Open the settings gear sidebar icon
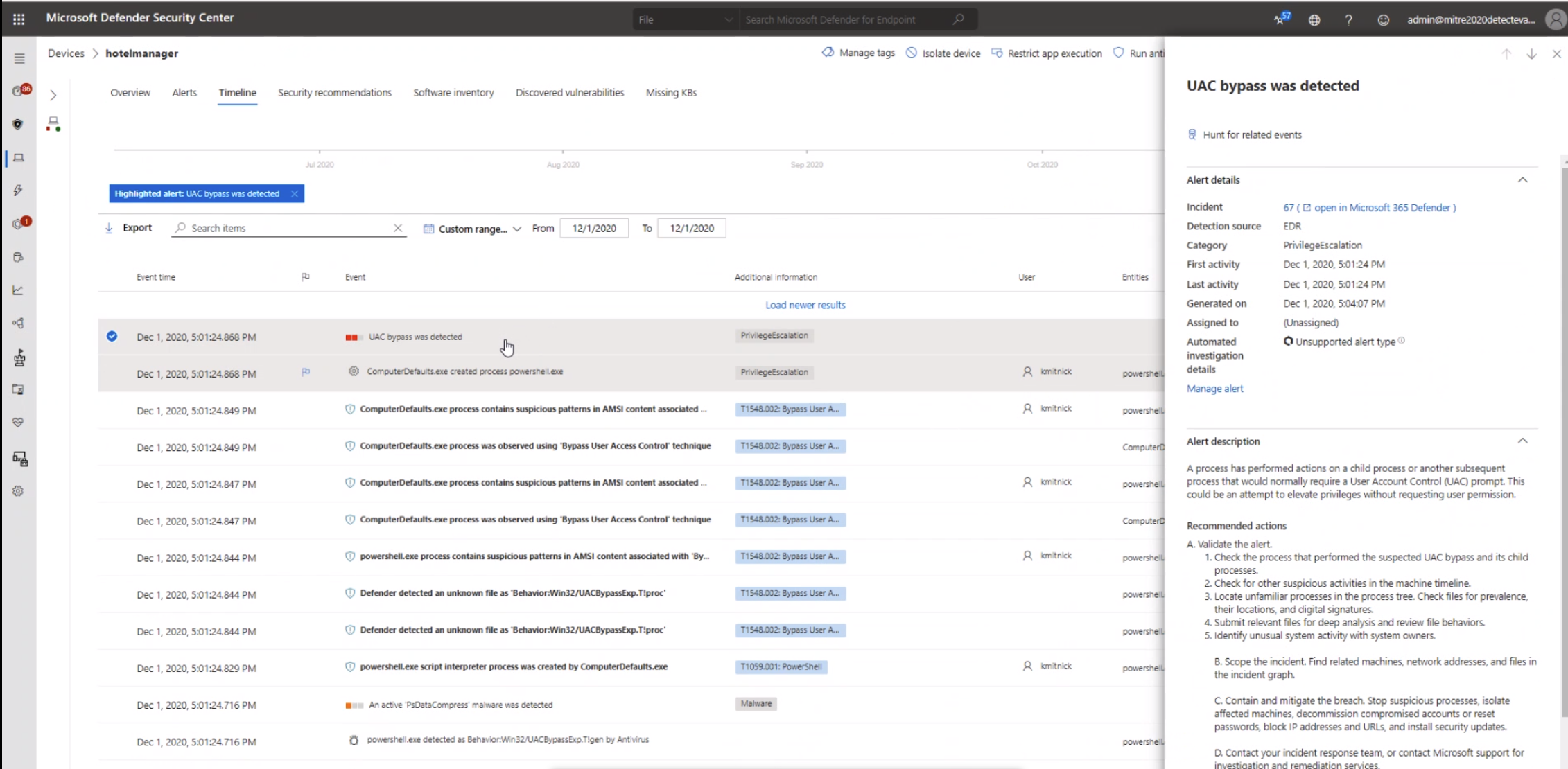1568x769 pixels. (x=18, y=491)
